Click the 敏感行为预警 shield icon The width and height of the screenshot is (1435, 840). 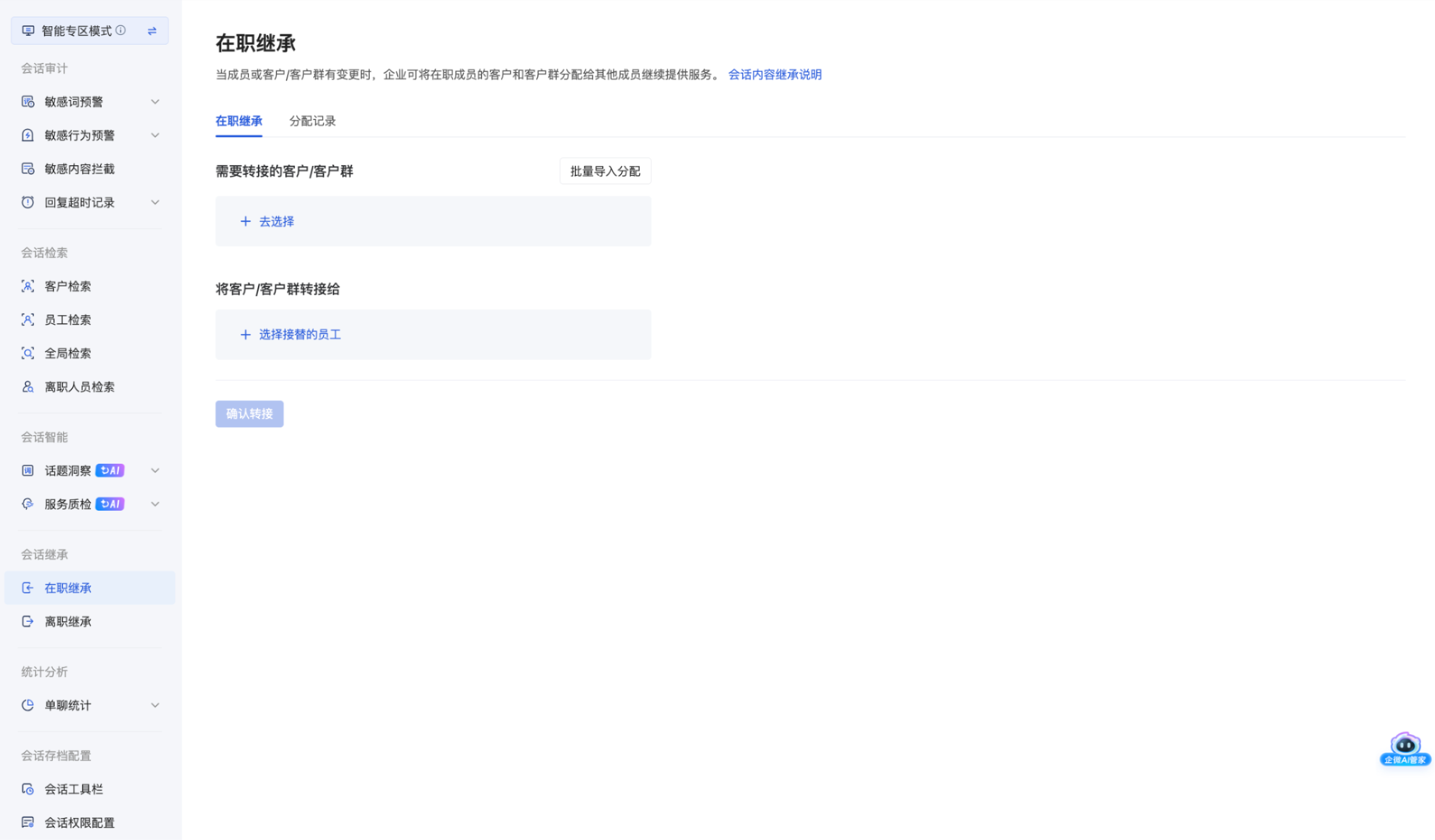(28, 136)
